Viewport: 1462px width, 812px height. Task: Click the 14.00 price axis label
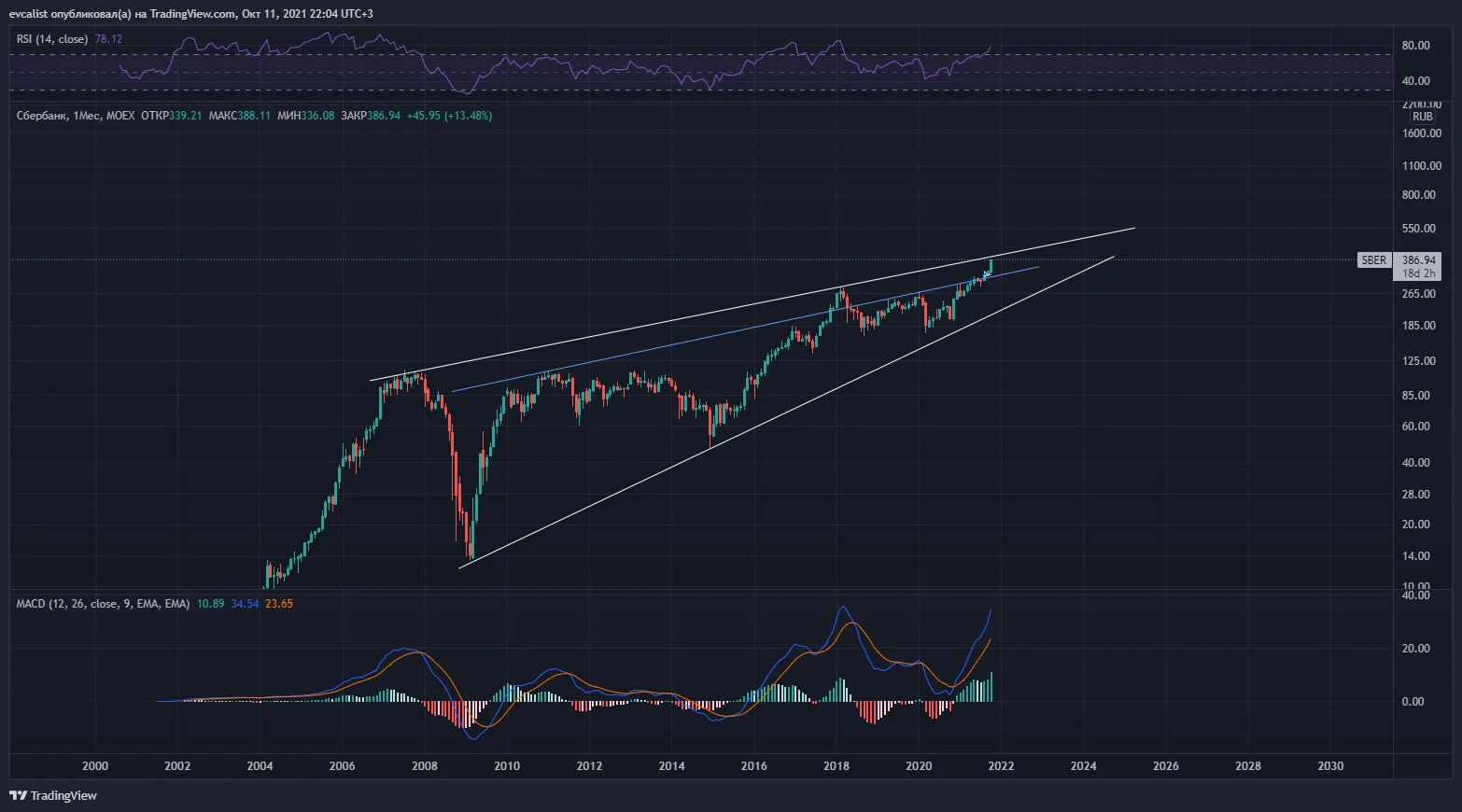pyautogui.click(x=1416, y=556)
